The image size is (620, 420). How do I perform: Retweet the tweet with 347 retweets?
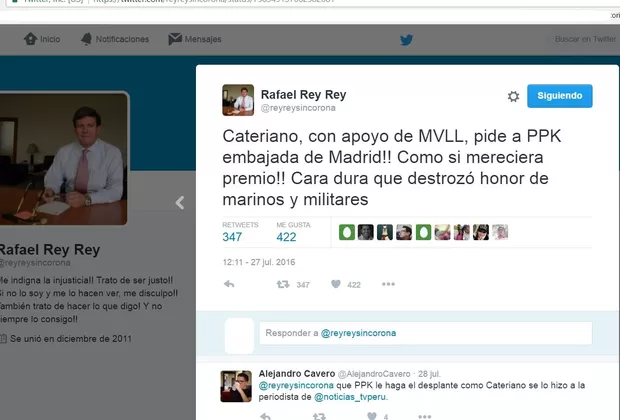pyautogui.click(x=283, y=284)
